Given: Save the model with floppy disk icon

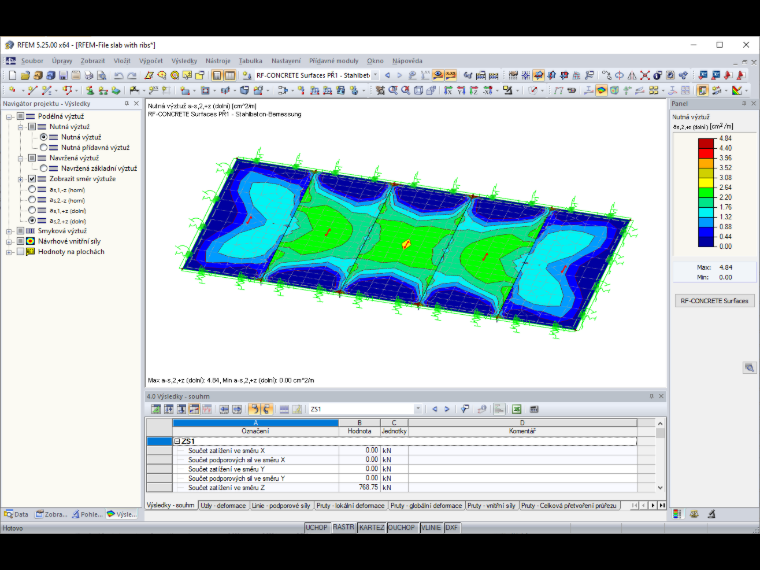Looking at the screenshot, I should coord(63,75).
